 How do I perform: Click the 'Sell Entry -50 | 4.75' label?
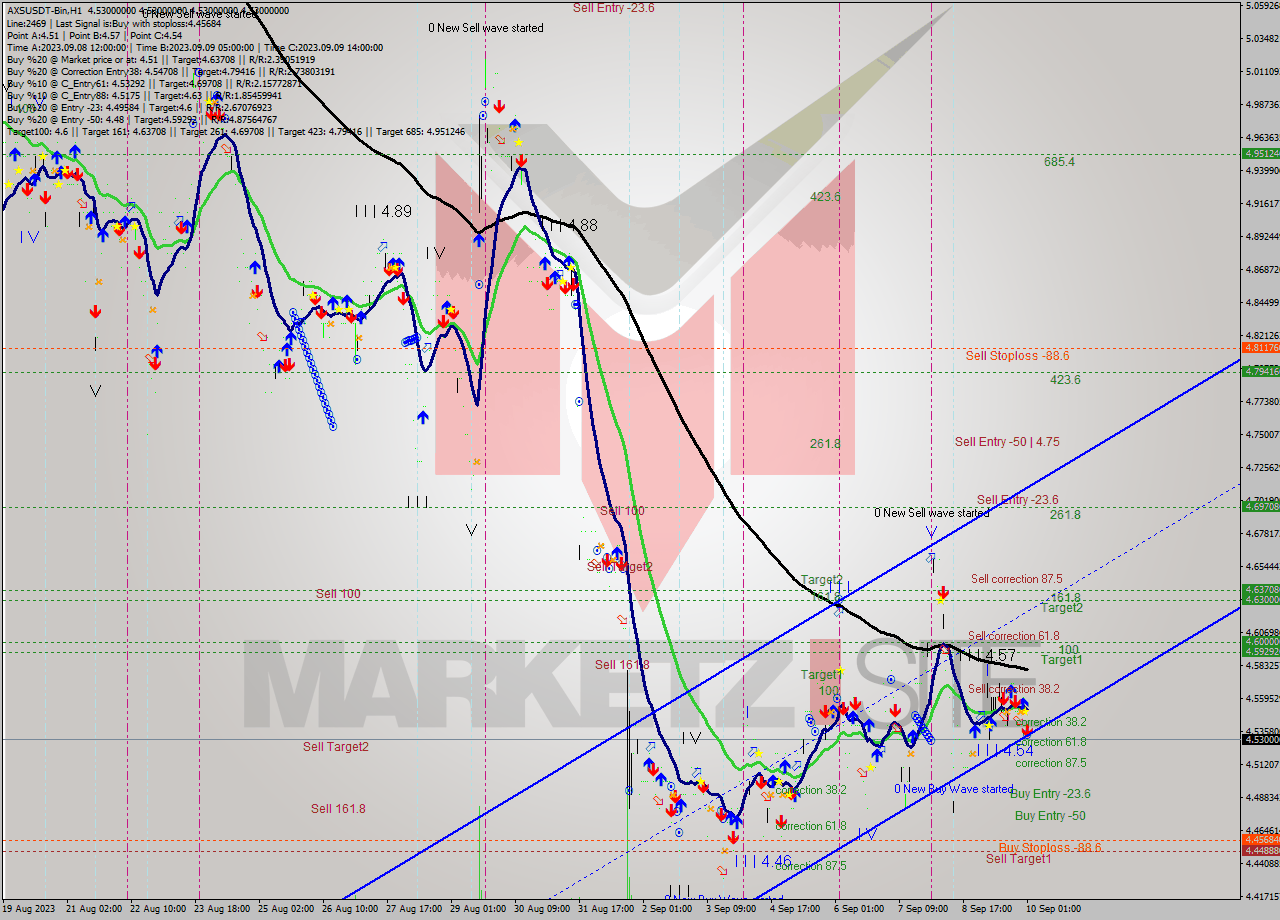(x=1007, y=442)
